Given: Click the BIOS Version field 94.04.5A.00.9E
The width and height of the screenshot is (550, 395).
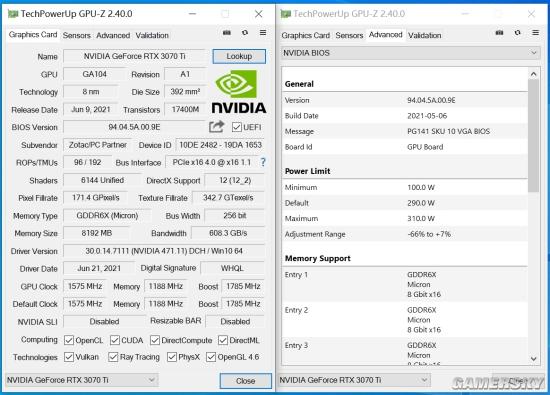Looking at the screenshot, I should 134,127.
